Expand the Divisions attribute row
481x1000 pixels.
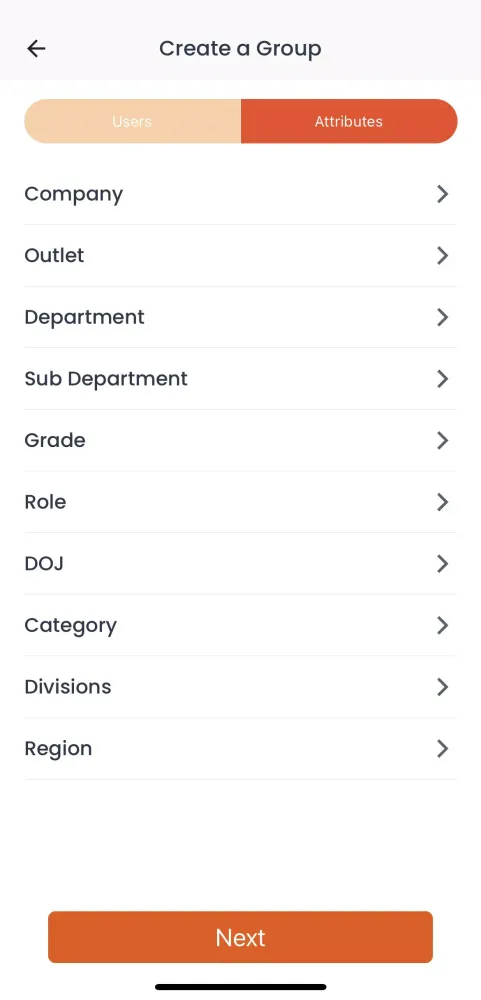tap(240, 687)
